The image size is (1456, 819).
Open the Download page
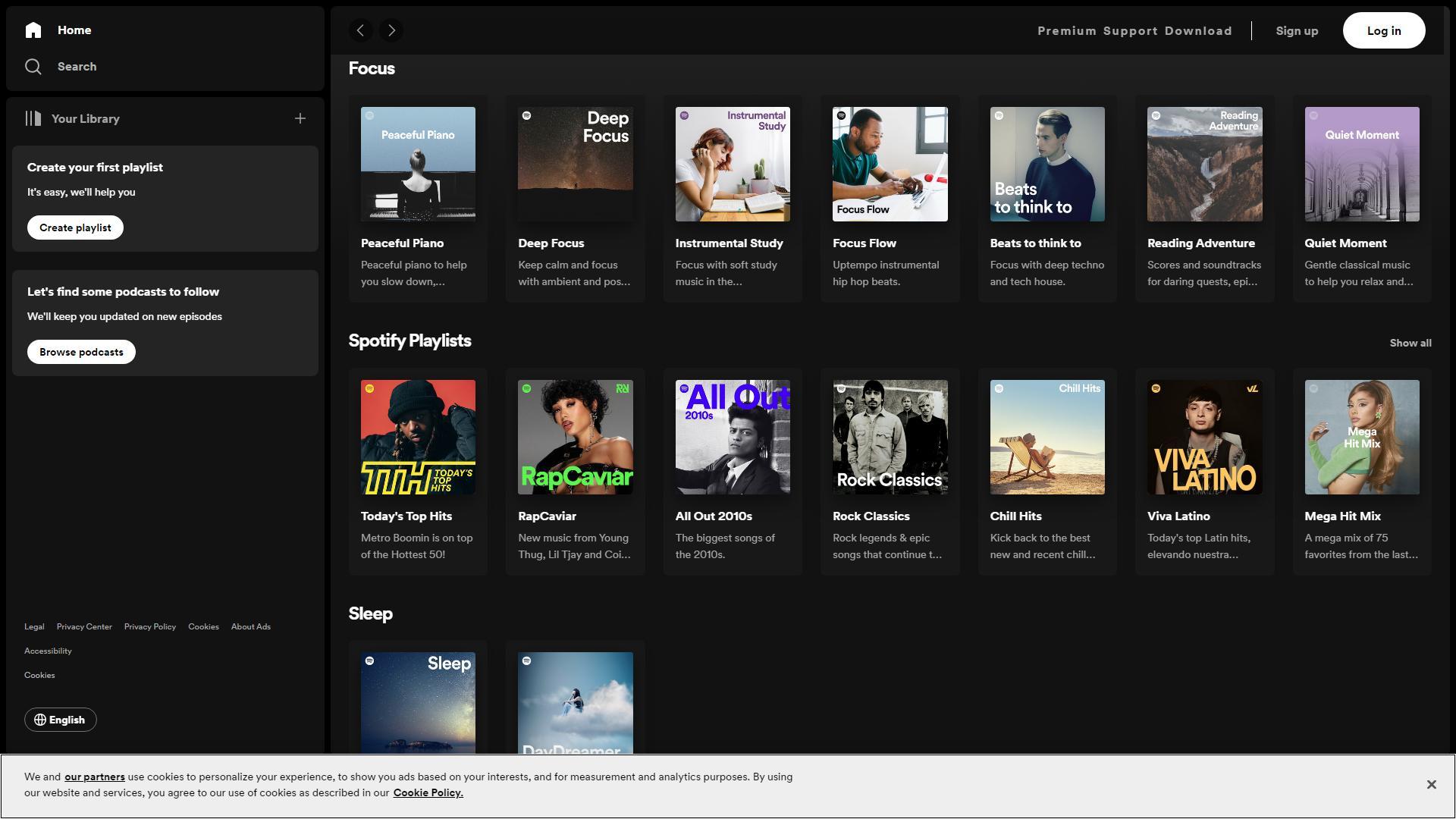click(1198, 31)
